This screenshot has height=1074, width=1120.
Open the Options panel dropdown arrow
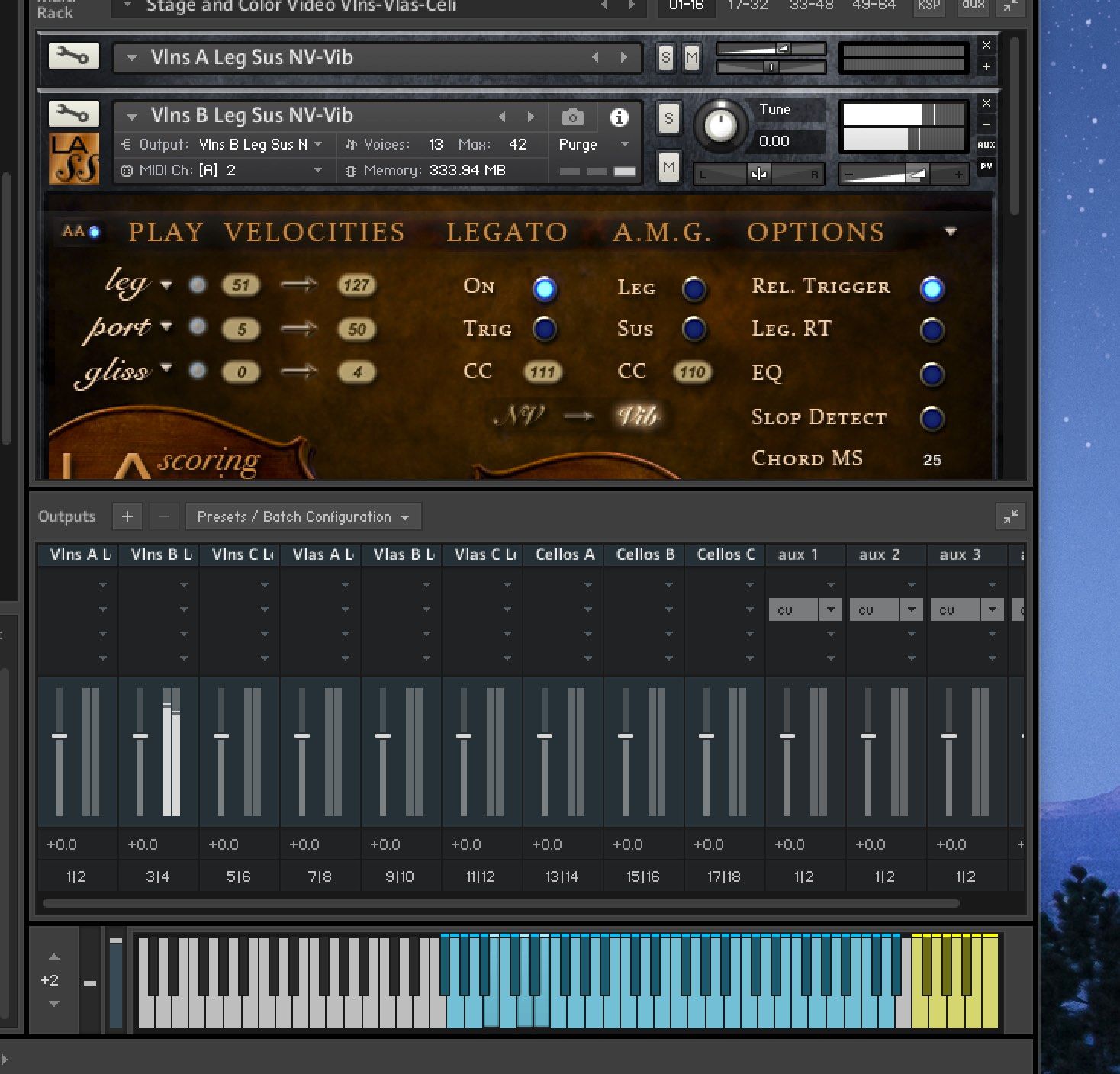click(951, 232)
